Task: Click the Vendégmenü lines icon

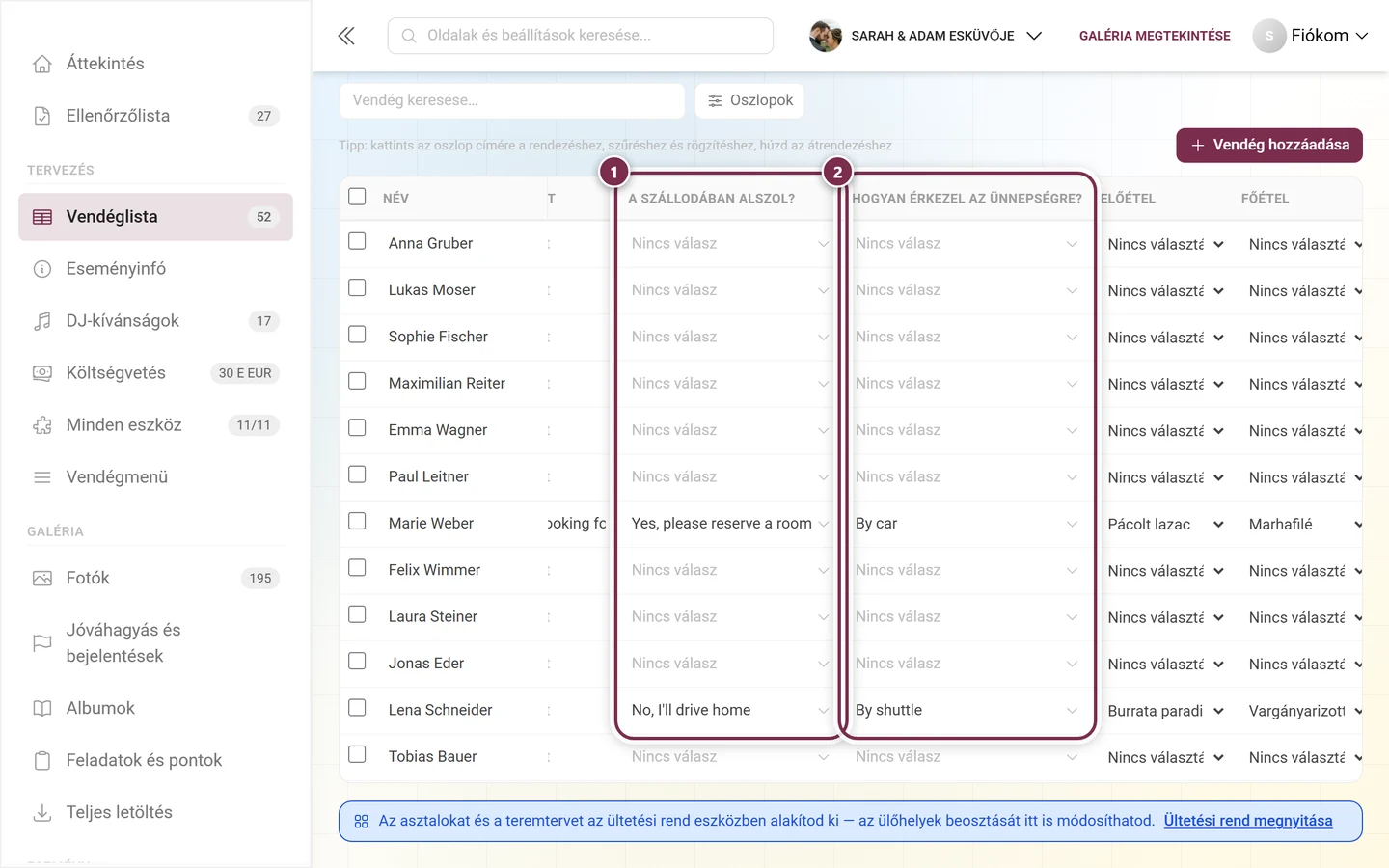Action: pyautogui.click(x=42, y=477)
